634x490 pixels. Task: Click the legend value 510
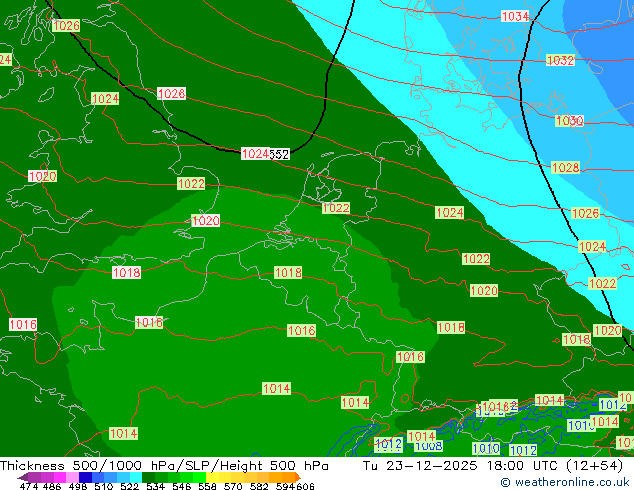coord(104,486)
